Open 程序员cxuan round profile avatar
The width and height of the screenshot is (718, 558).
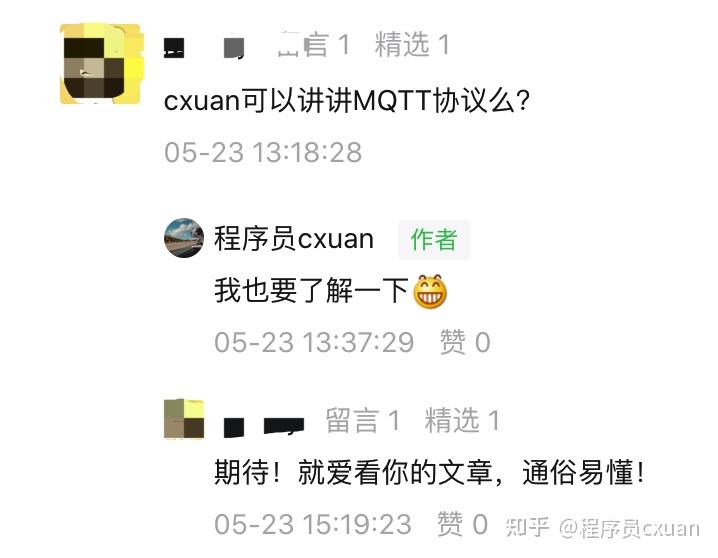point(184,238)
